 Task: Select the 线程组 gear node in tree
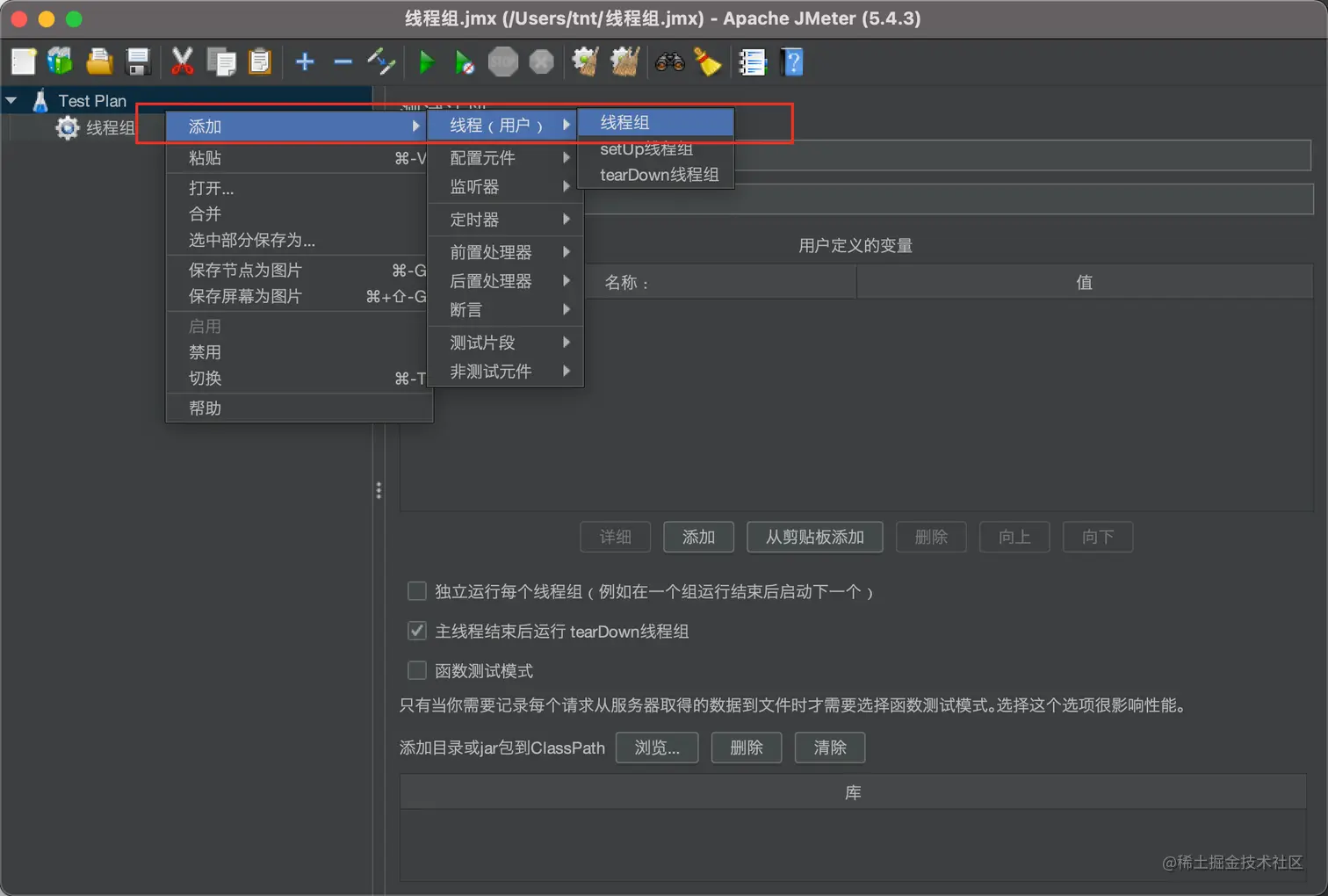tap(97, 128)
